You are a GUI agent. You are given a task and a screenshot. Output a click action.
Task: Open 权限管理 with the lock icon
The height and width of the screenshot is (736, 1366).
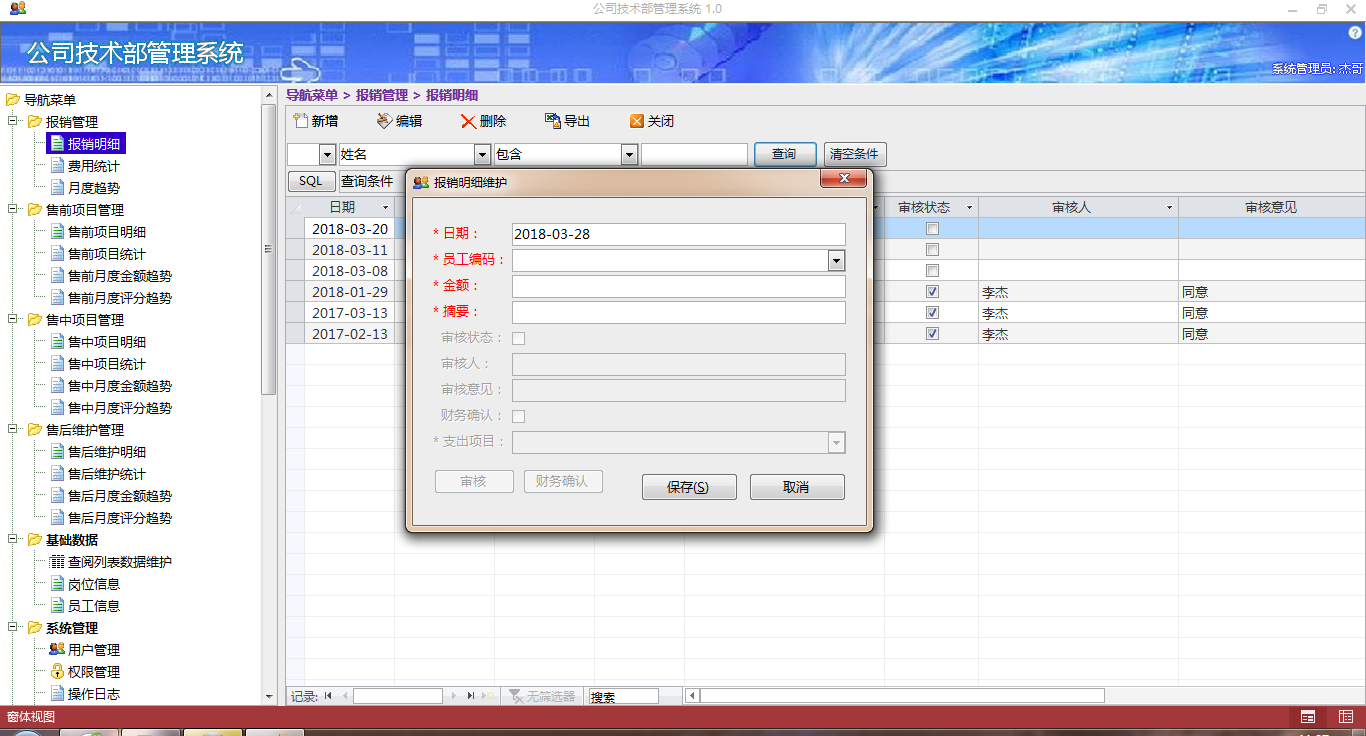coord(57,672)
